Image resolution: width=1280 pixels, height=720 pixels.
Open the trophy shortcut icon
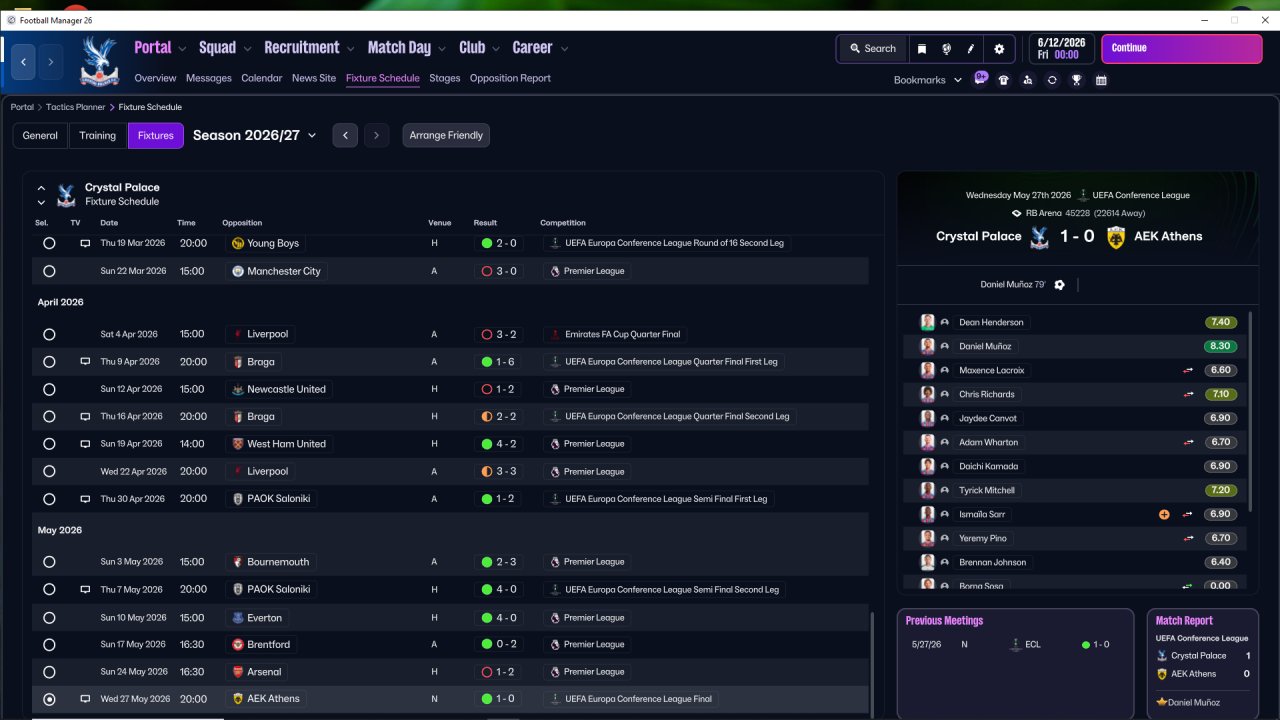pyautogui.click(x=1076, y=80)
